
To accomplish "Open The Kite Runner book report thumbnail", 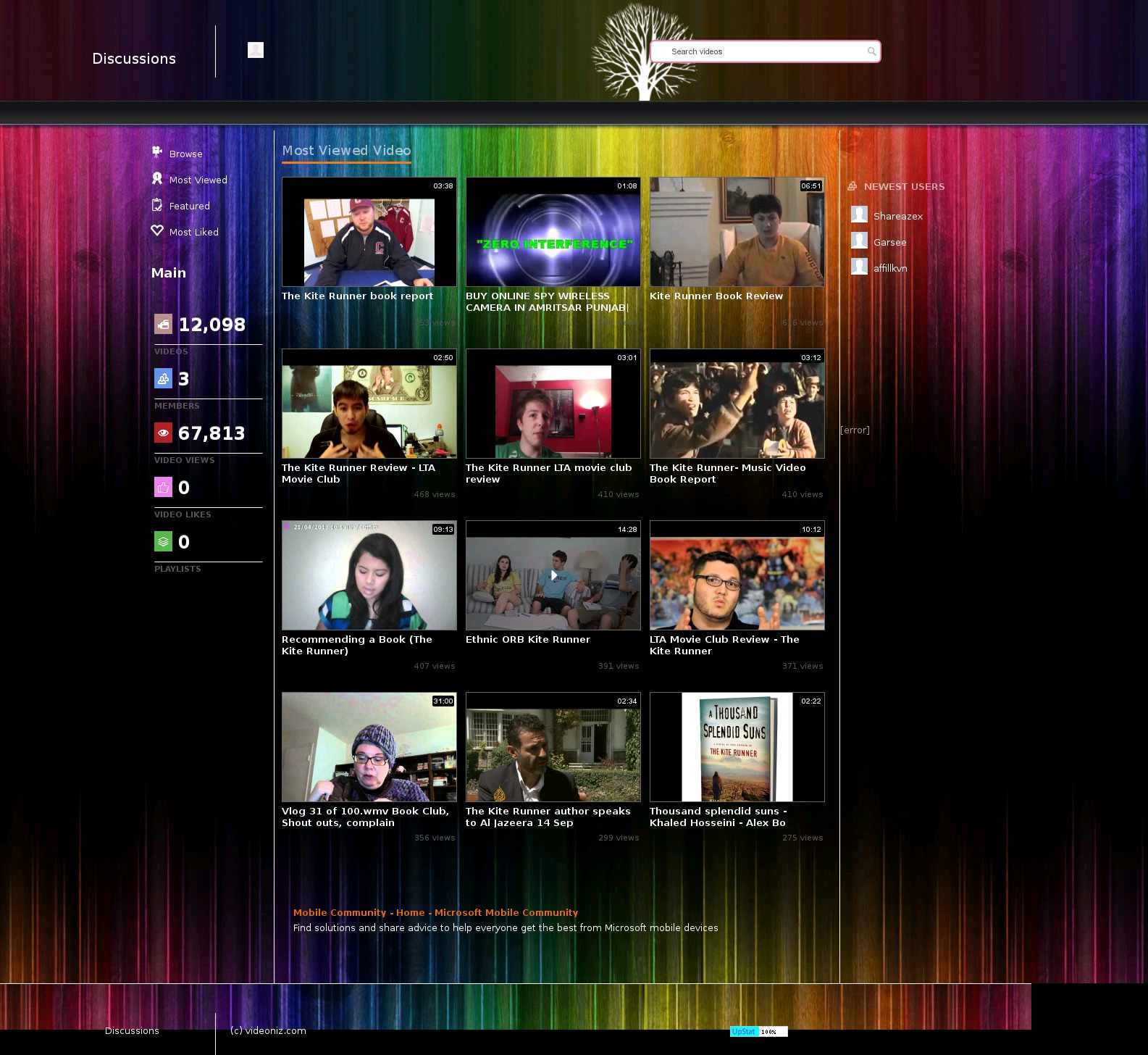I will point(369,232).
